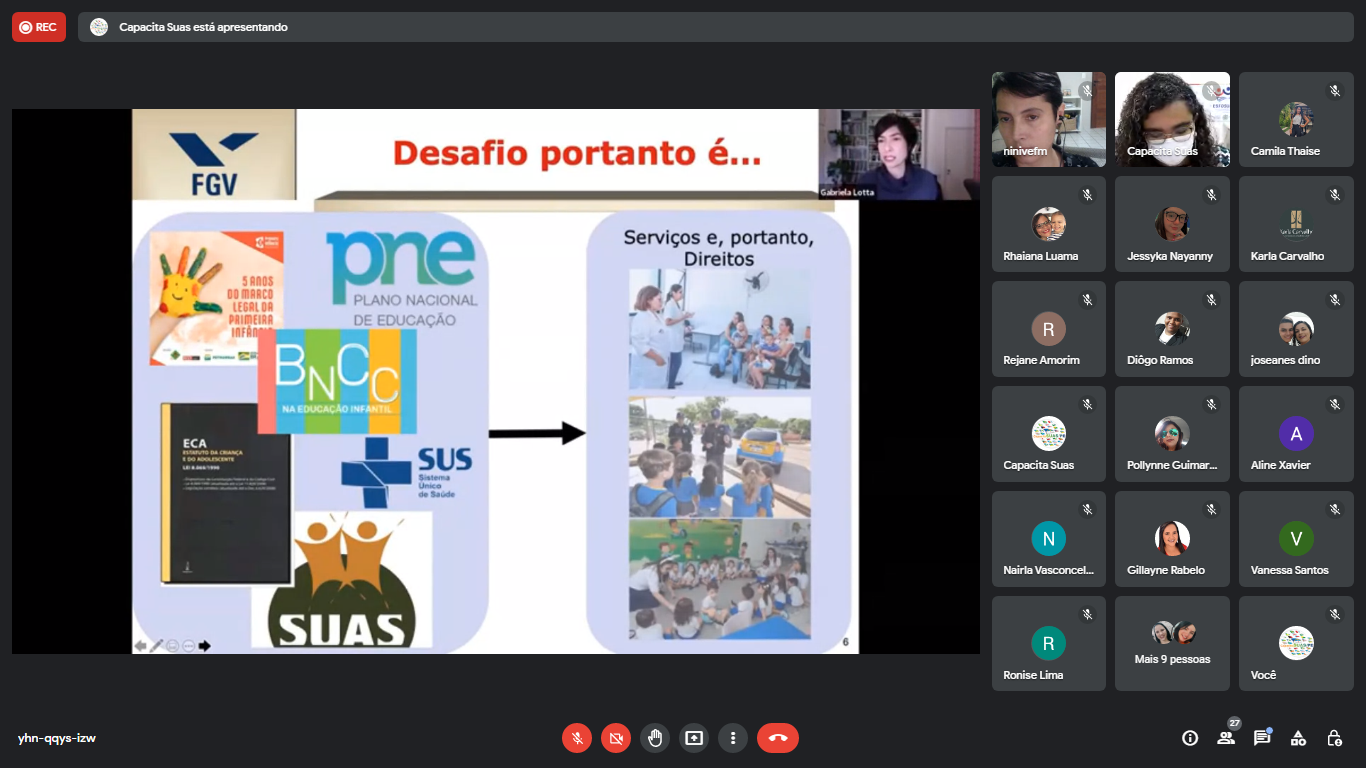Raise your hand in the meeting

tap(655, 738)
